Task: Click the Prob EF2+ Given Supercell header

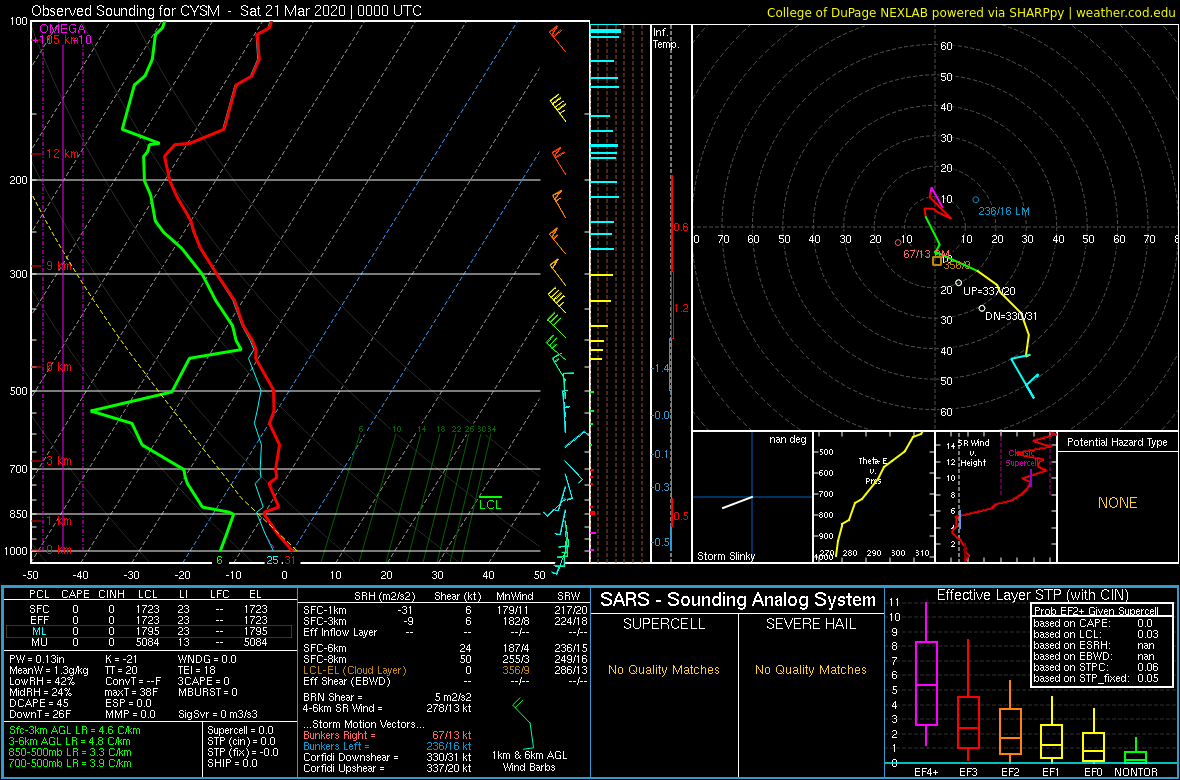Action: (x=1097, y=611)
